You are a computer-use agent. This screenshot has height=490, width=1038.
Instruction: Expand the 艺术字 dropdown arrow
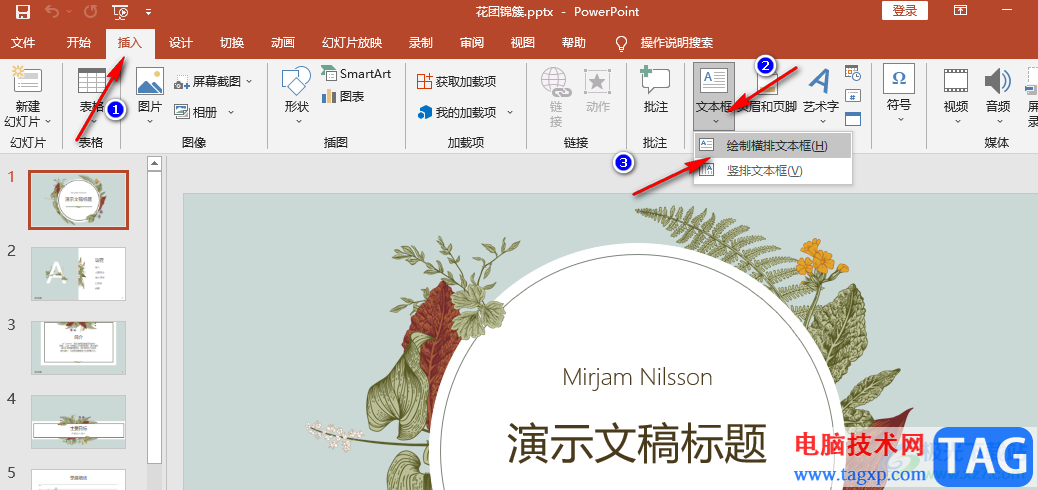(821, 121)
